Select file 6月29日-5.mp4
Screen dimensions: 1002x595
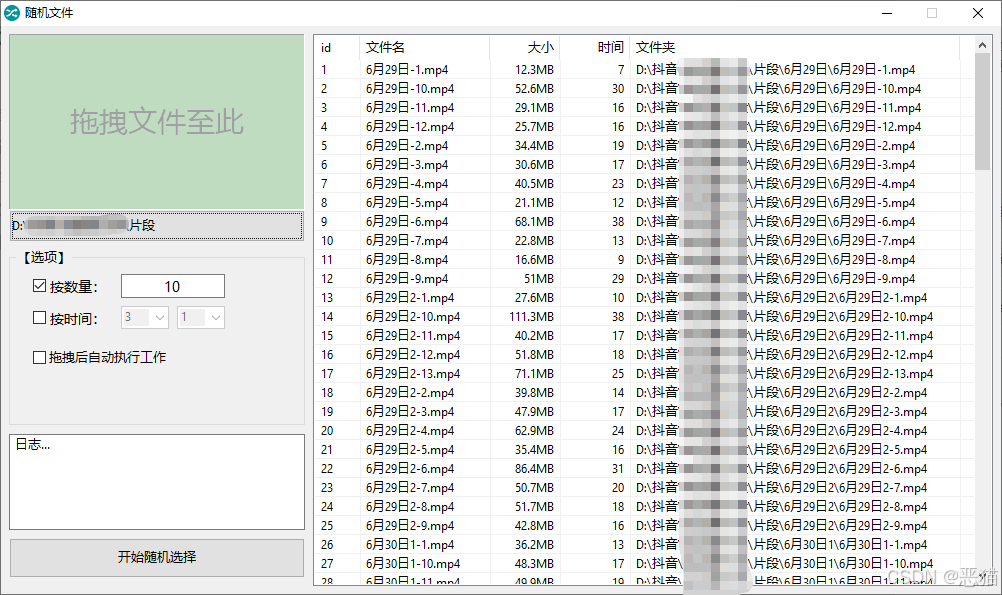tap(407, 203)
